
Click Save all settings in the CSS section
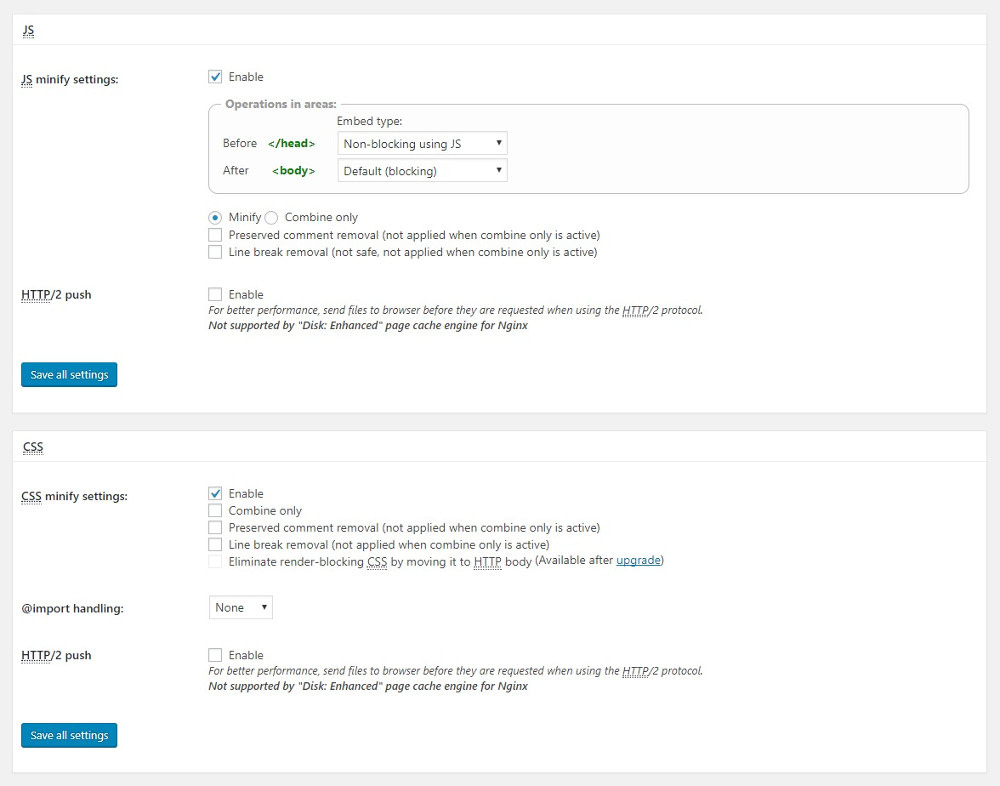pyautogui.click(x=68, y=735)
